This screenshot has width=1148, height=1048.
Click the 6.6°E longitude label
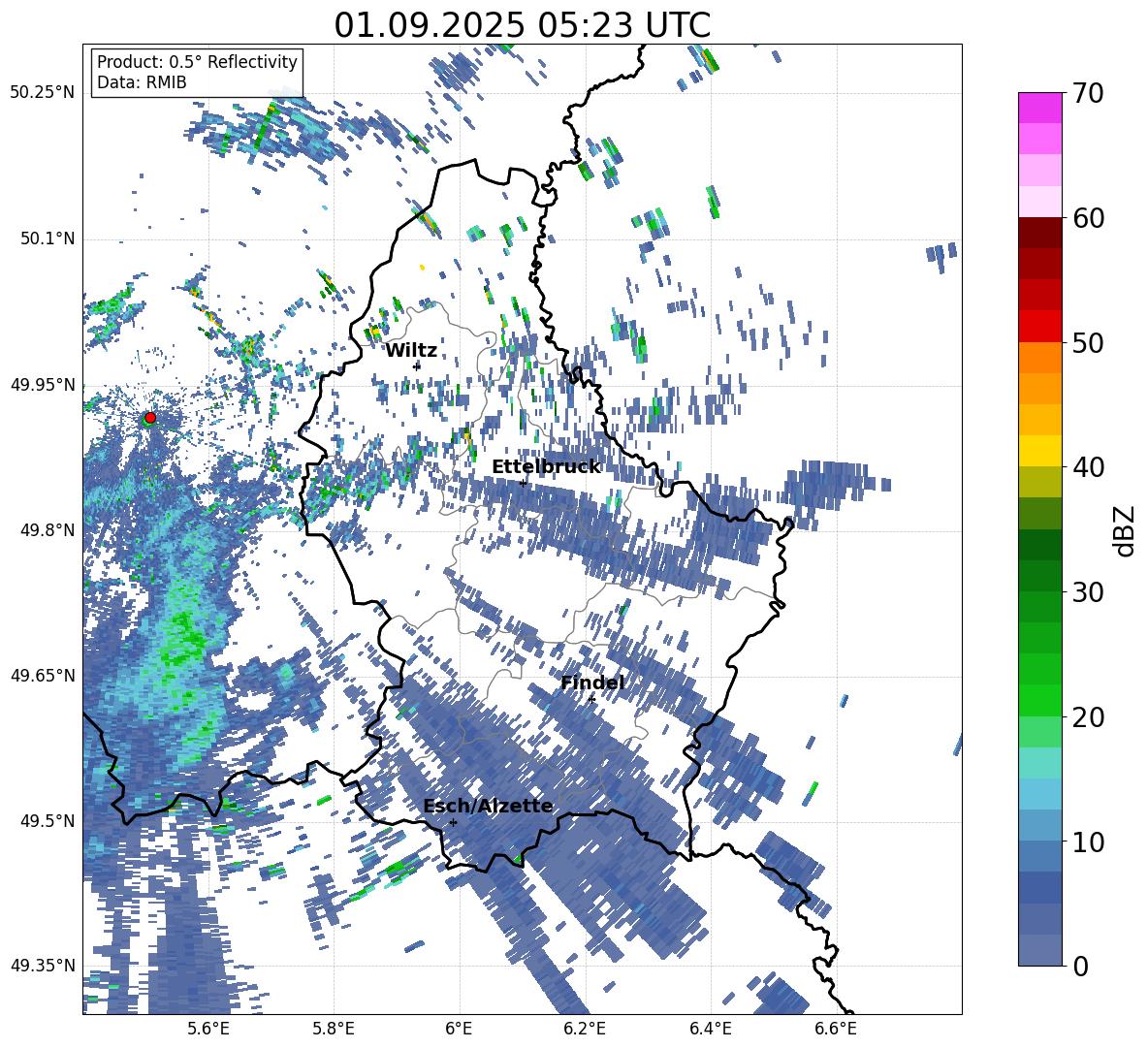tap(836, 1029)
